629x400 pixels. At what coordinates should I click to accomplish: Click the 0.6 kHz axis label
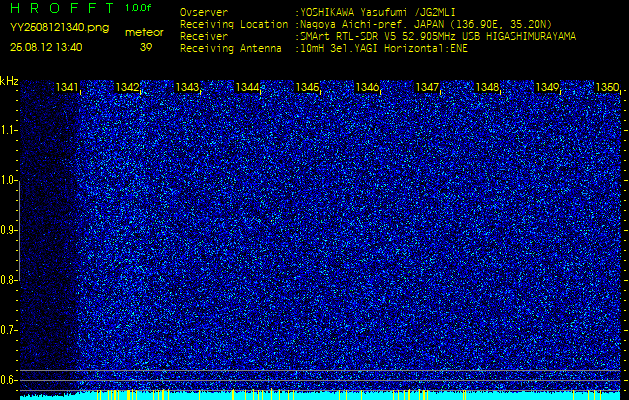coord(8,380)
